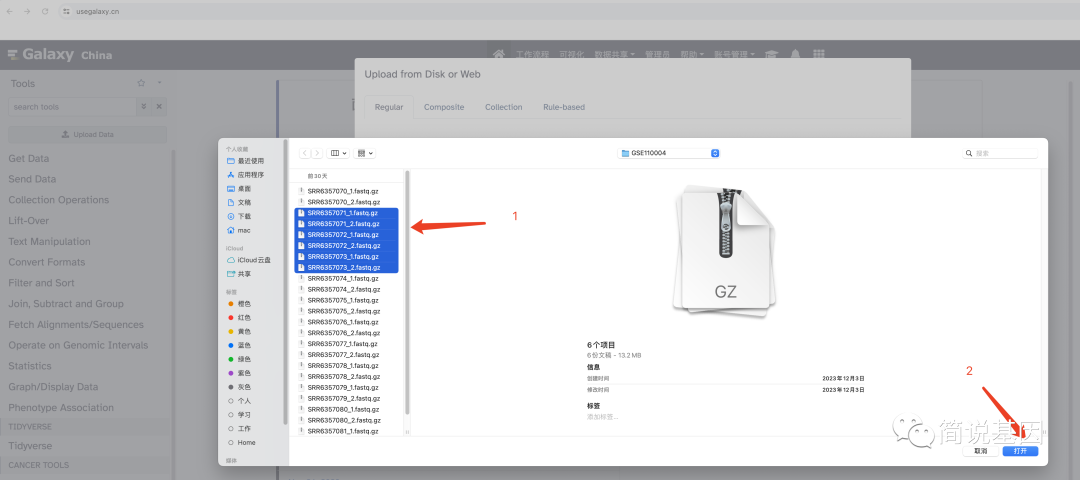Filter by the orange (橙色) tag
Screen dimensions: 1080x480
click(x=240, y=304)
